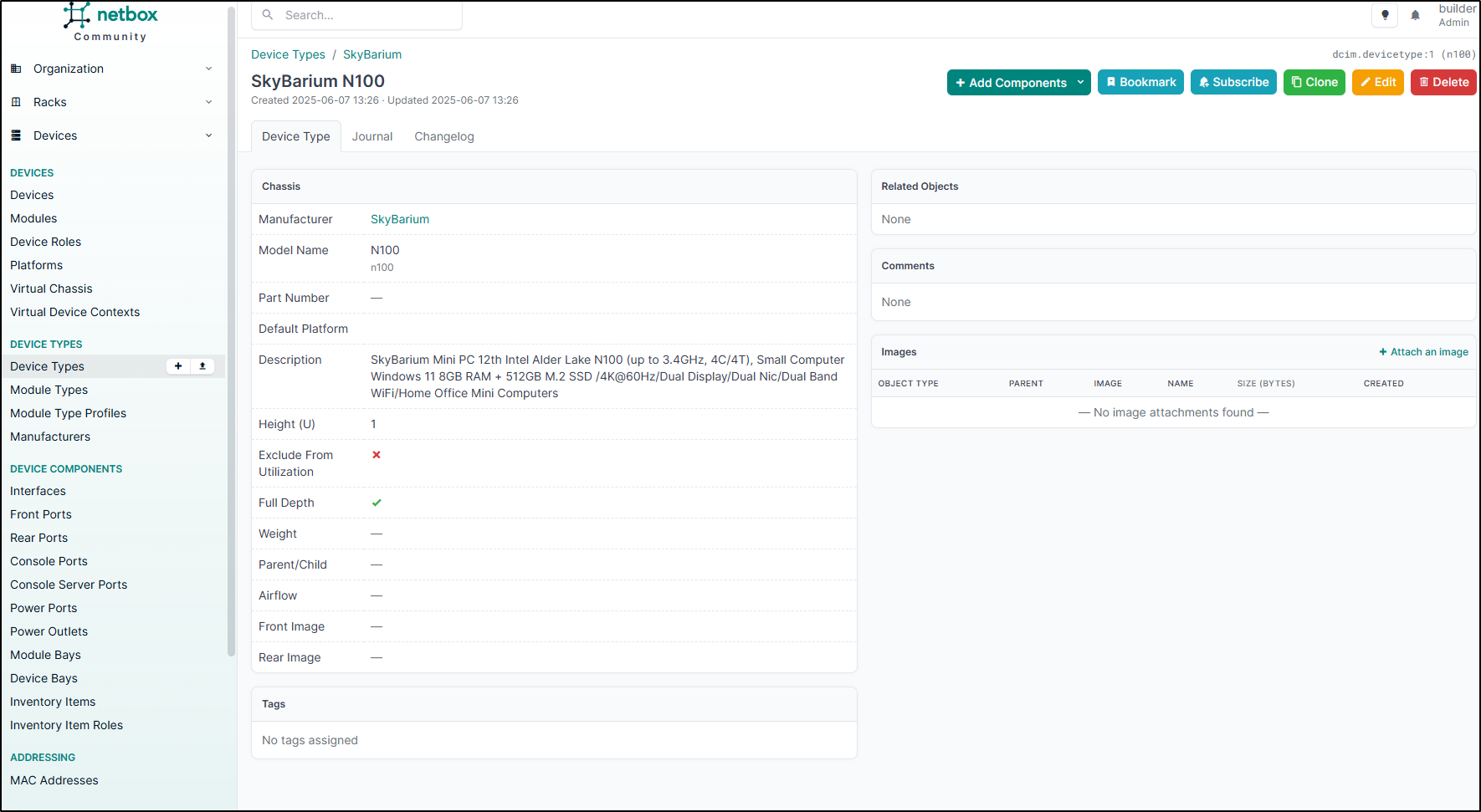Open Module Type Profiles in the sidebar
Image resolution: width=1481 pixels, height=812 pixels.
[68, 413]
